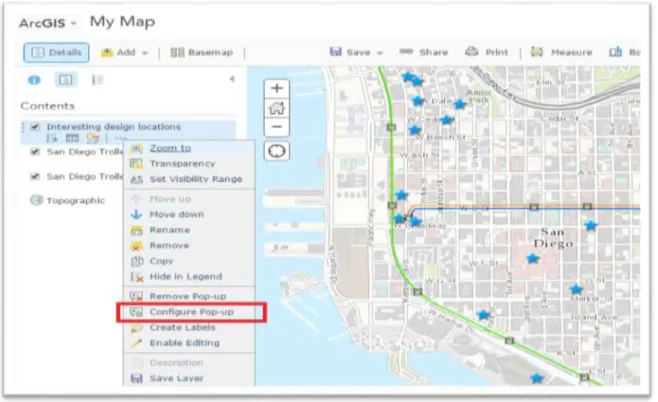Select the Topographic basemap layer

pos(76,201)
